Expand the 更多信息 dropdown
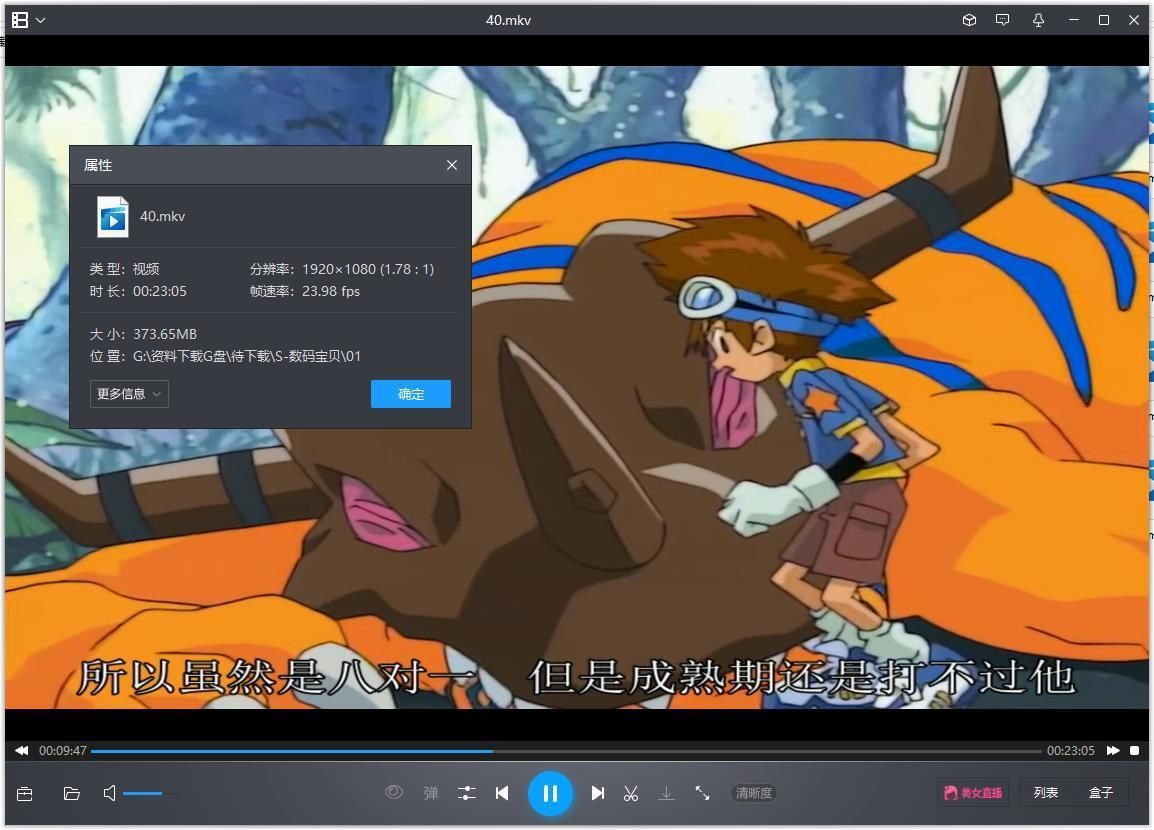This screenshot has width=1154, height=830. click(129, 394)
